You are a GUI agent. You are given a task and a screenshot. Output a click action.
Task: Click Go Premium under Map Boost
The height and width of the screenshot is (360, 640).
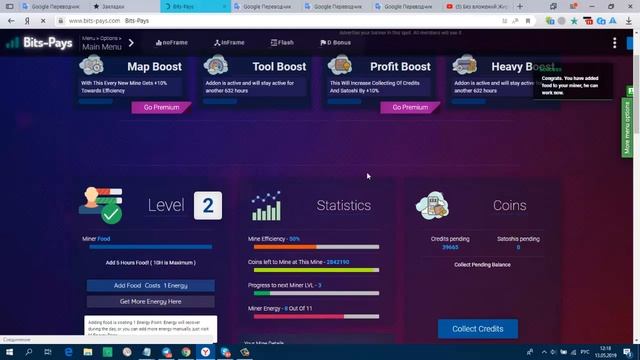pyautogui.click(x=161, y=107)
